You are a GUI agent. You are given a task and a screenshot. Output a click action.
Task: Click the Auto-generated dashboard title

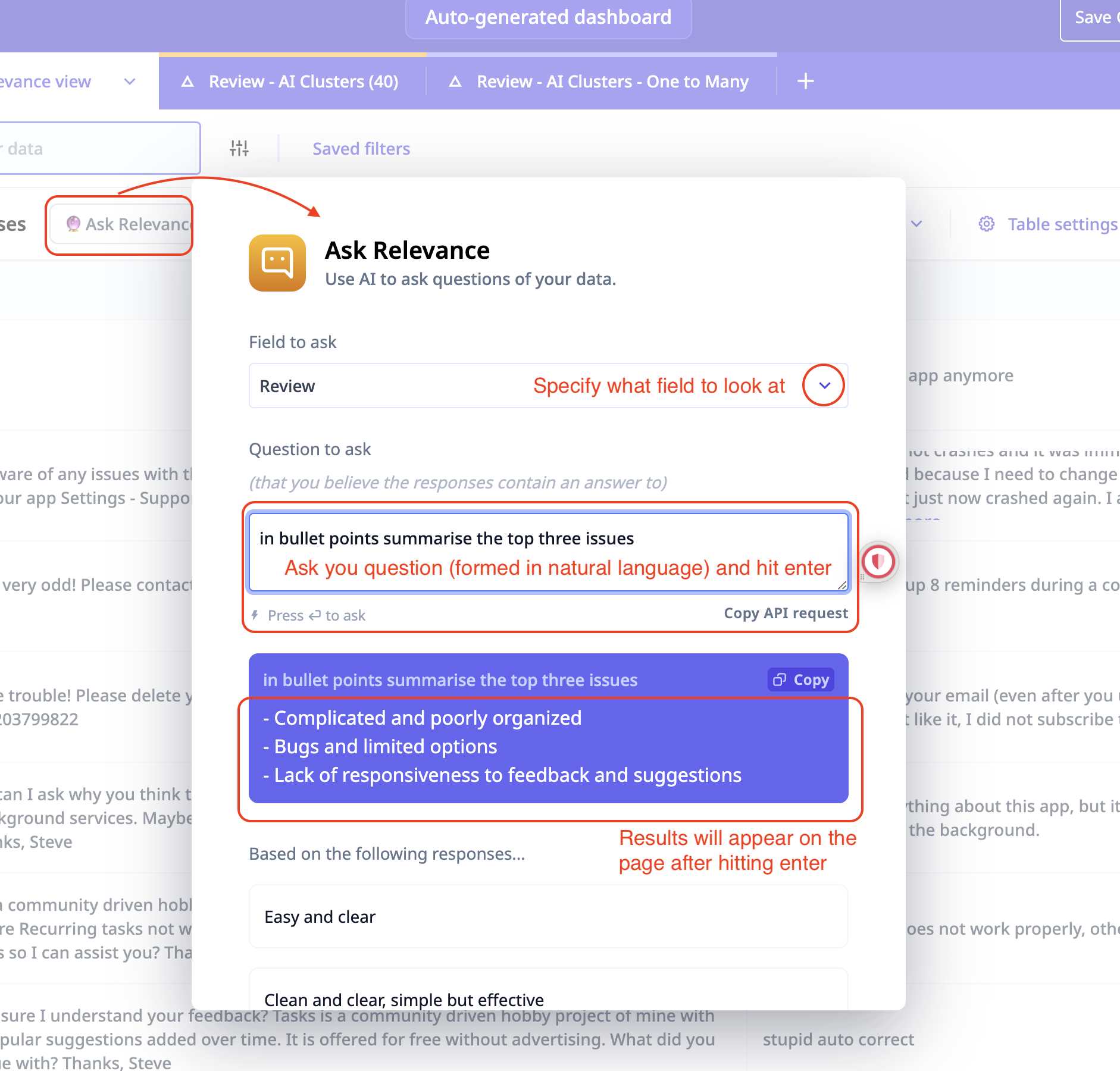coord(548,18)
